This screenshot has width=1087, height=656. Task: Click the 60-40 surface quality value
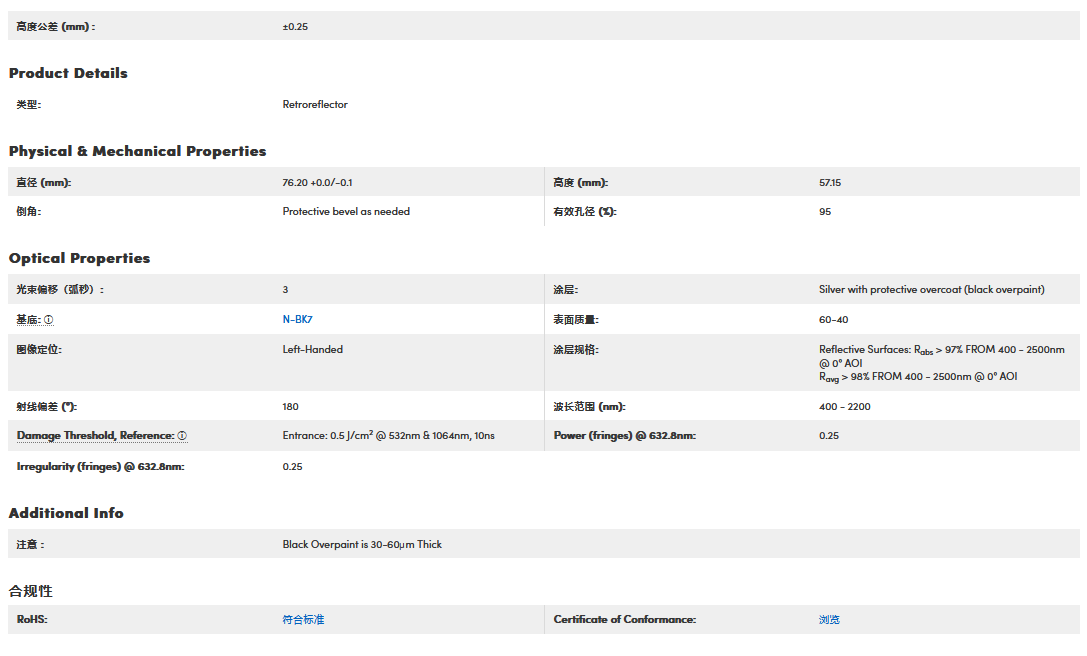pos(833,320)
